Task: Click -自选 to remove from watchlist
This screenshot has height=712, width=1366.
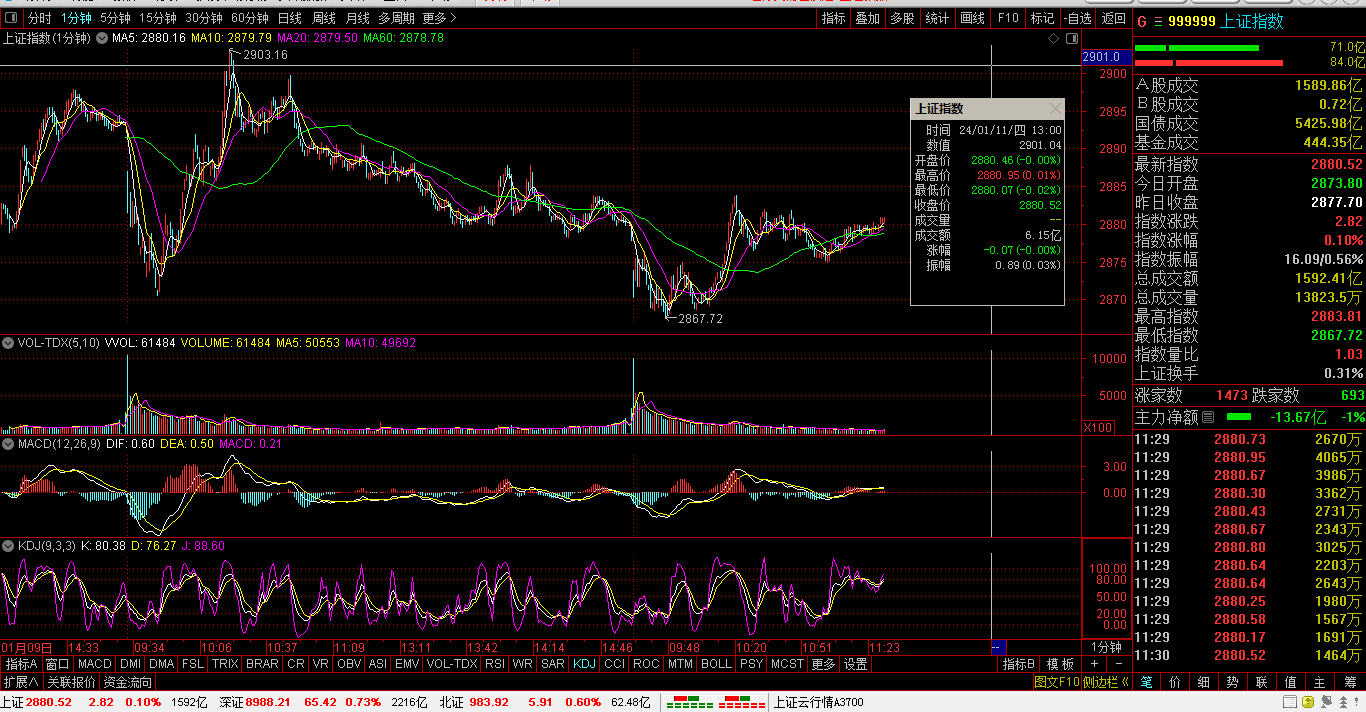Action: pos(1078,18)
